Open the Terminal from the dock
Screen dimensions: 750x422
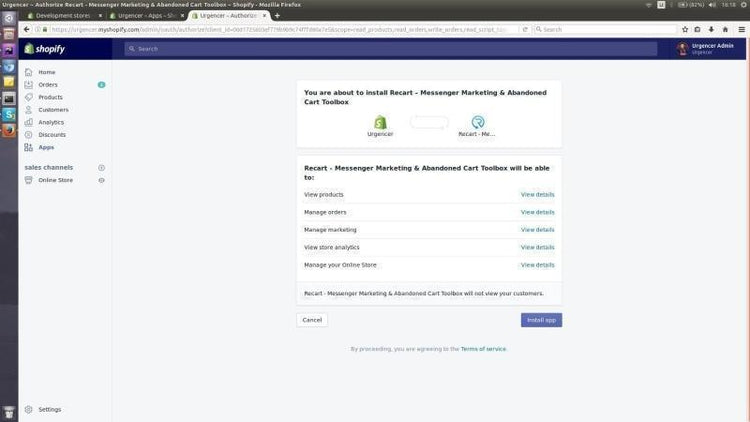[x=9, y=99]
